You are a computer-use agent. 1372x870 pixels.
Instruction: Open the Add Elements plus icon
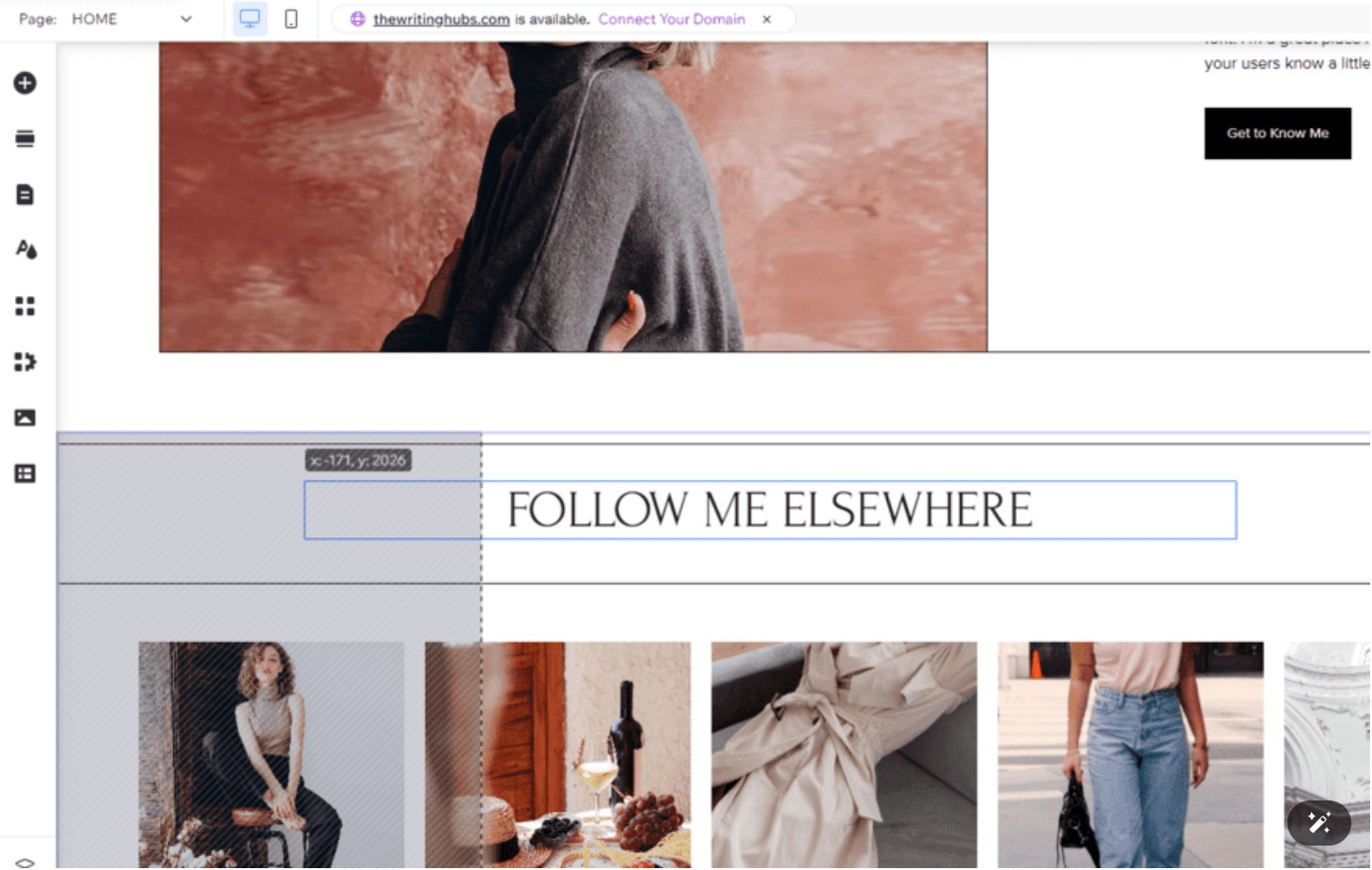(25, 83)
